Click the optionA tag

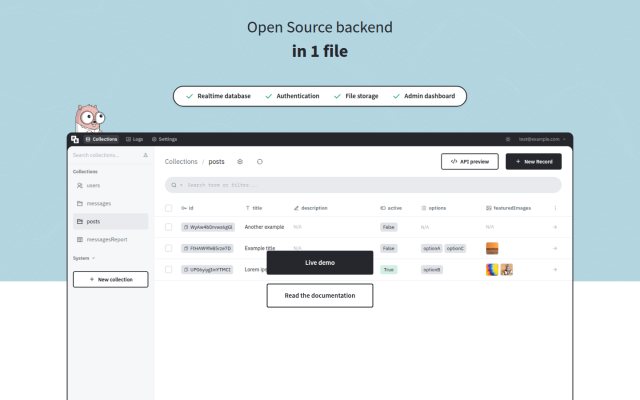[x=431, y=248]
